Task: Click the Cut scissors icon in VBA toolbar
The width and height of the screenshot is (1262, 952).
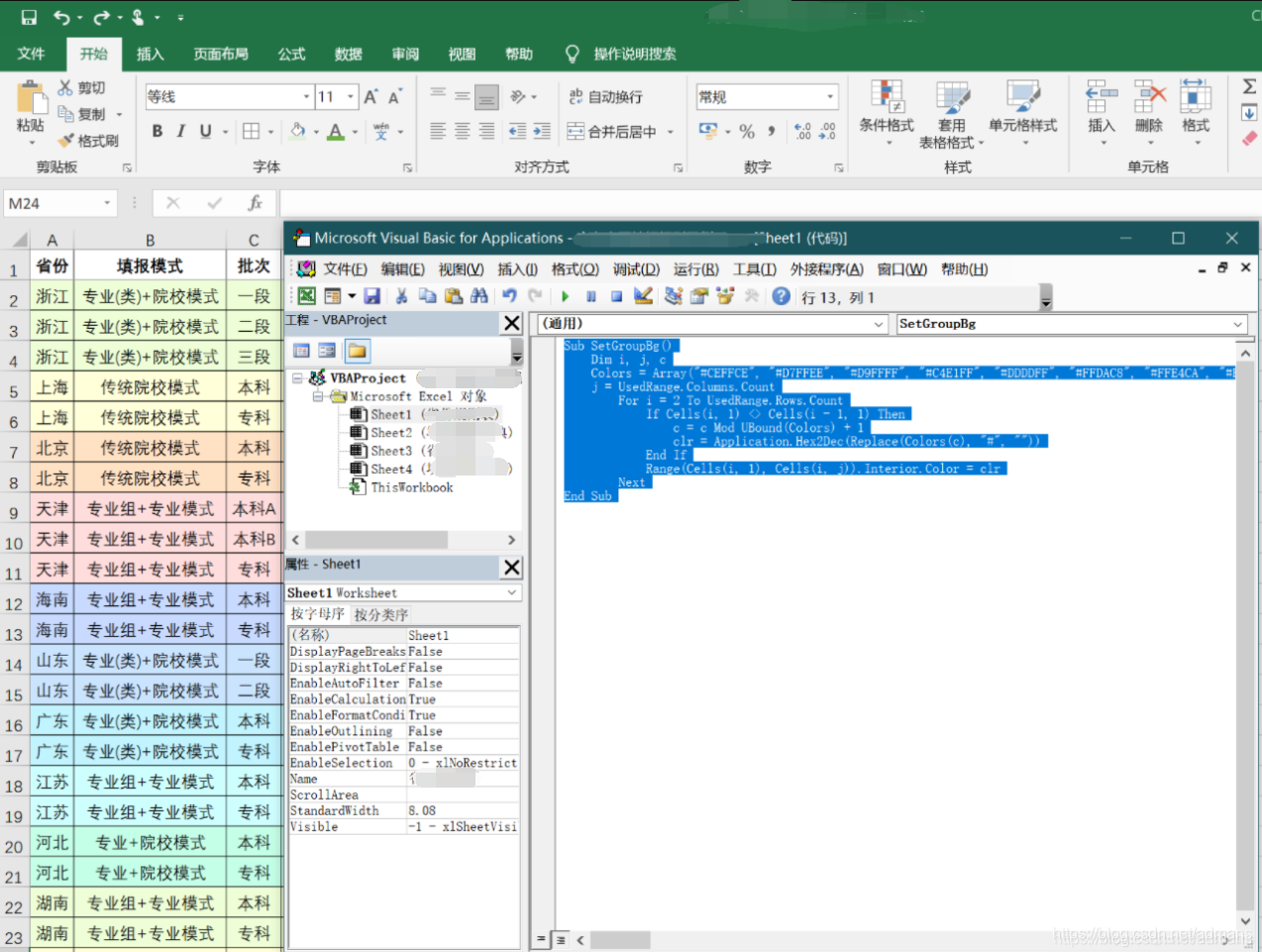Action: (x=401, y=296)
